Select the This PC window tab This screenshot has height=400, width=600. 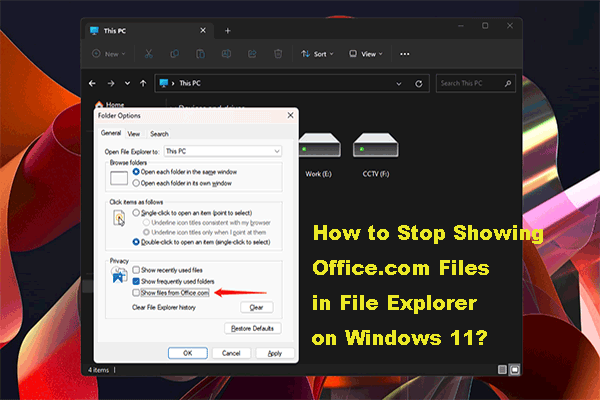tap(149, 31)
